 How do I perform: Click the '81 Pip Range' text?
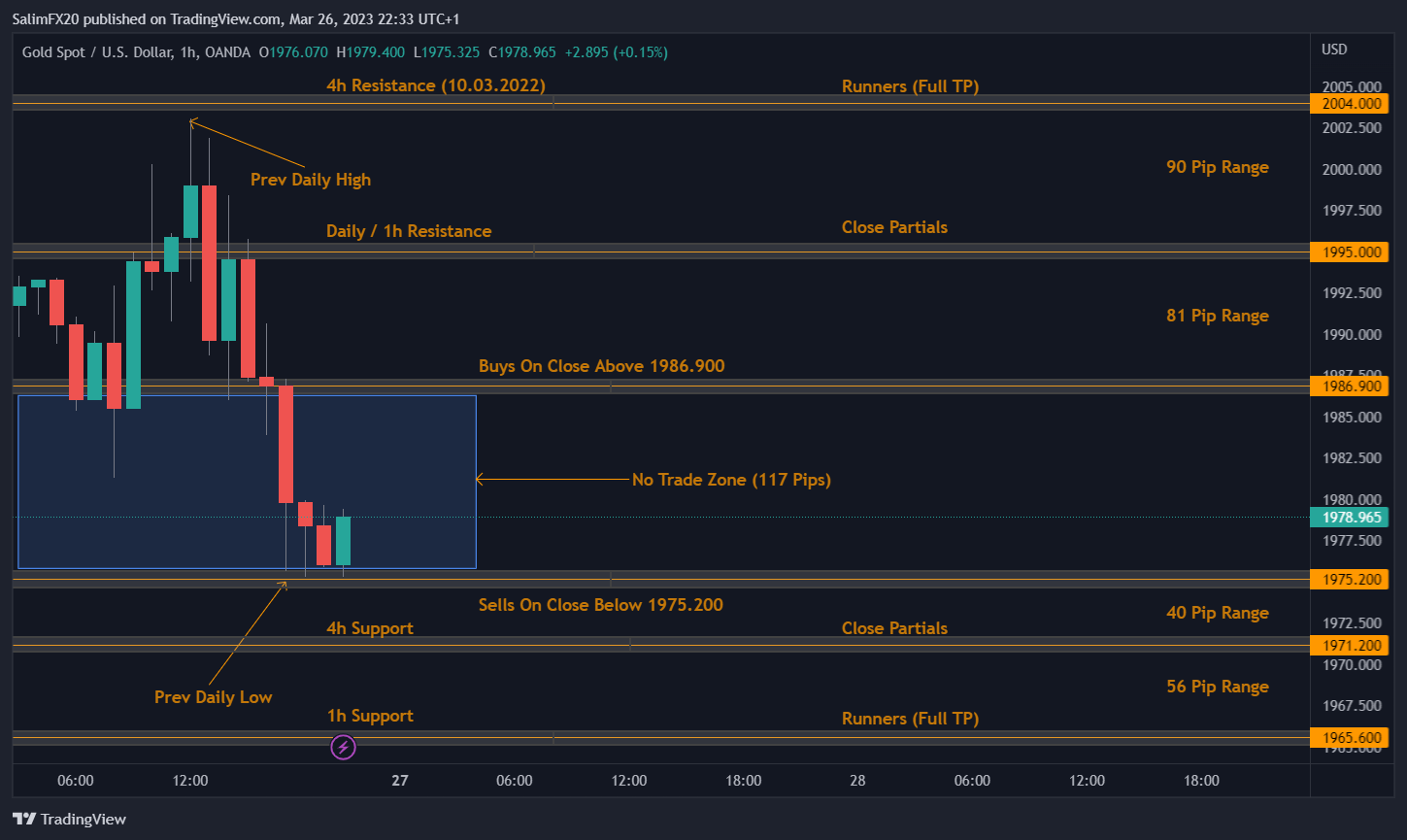[1218, 316]
